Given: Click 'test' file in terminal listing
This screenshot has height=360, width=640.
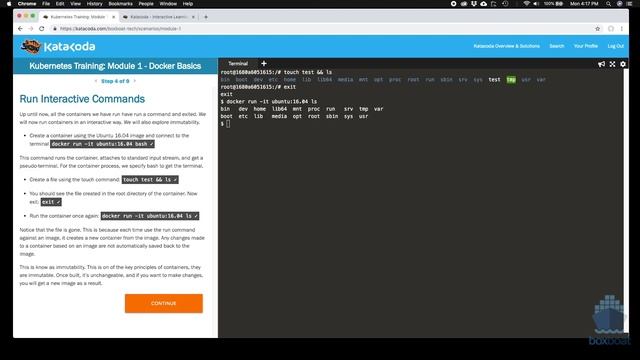Looking at the screenshot, I should click(x=494, y=80).
